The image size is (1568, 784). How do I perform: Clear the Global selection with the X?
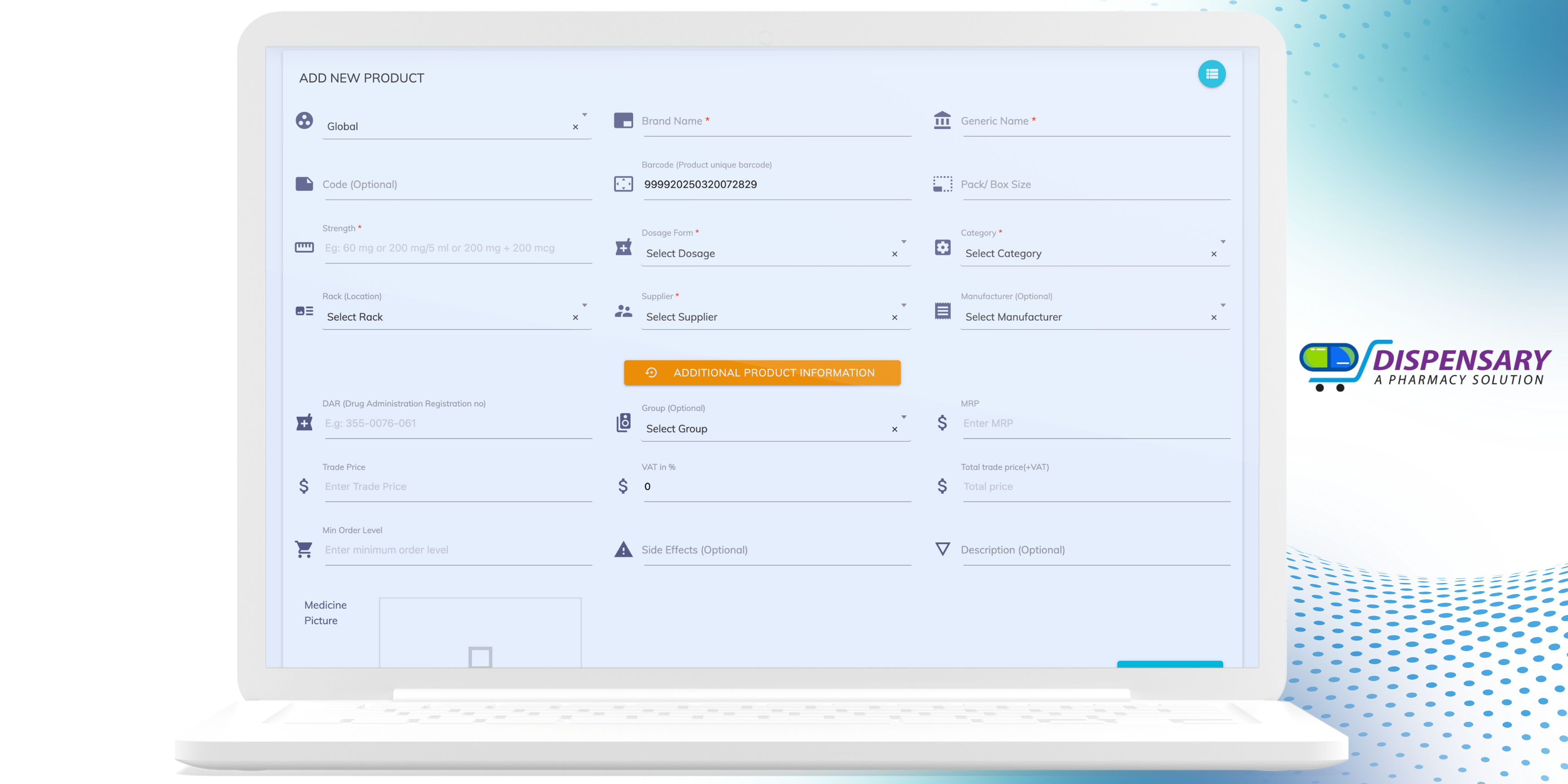click(575, 127)
